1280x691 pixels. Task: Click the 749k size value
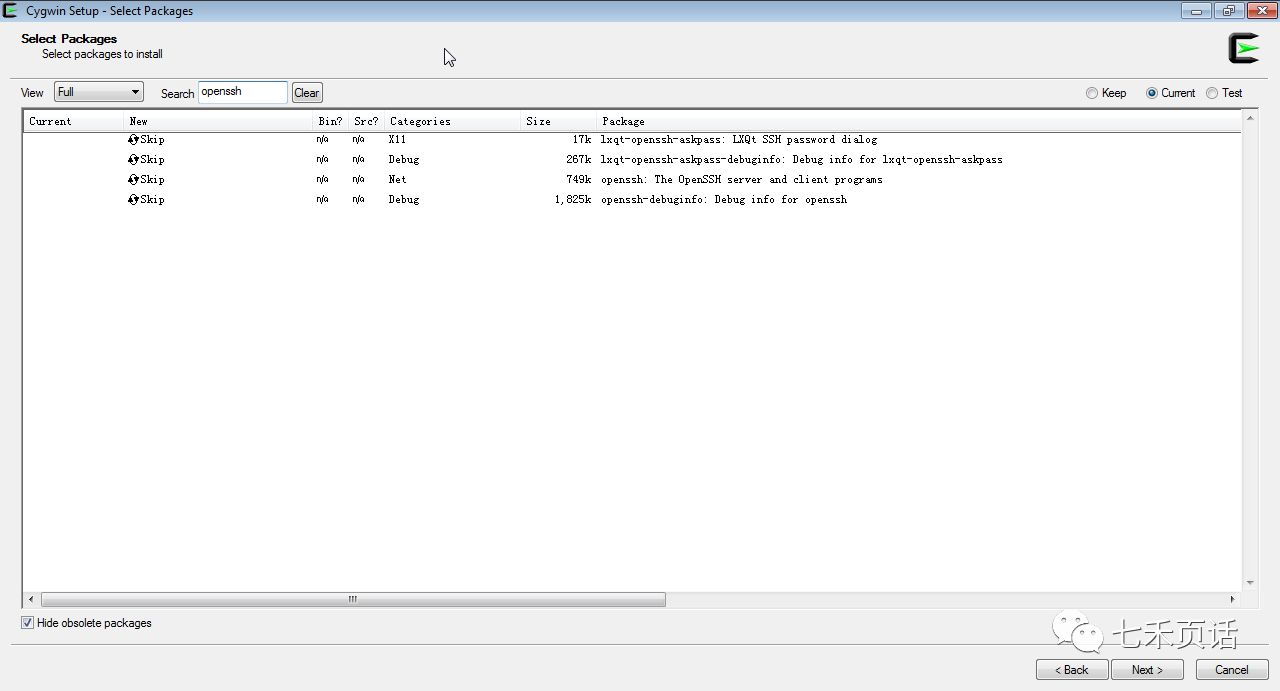pos(578,180)
